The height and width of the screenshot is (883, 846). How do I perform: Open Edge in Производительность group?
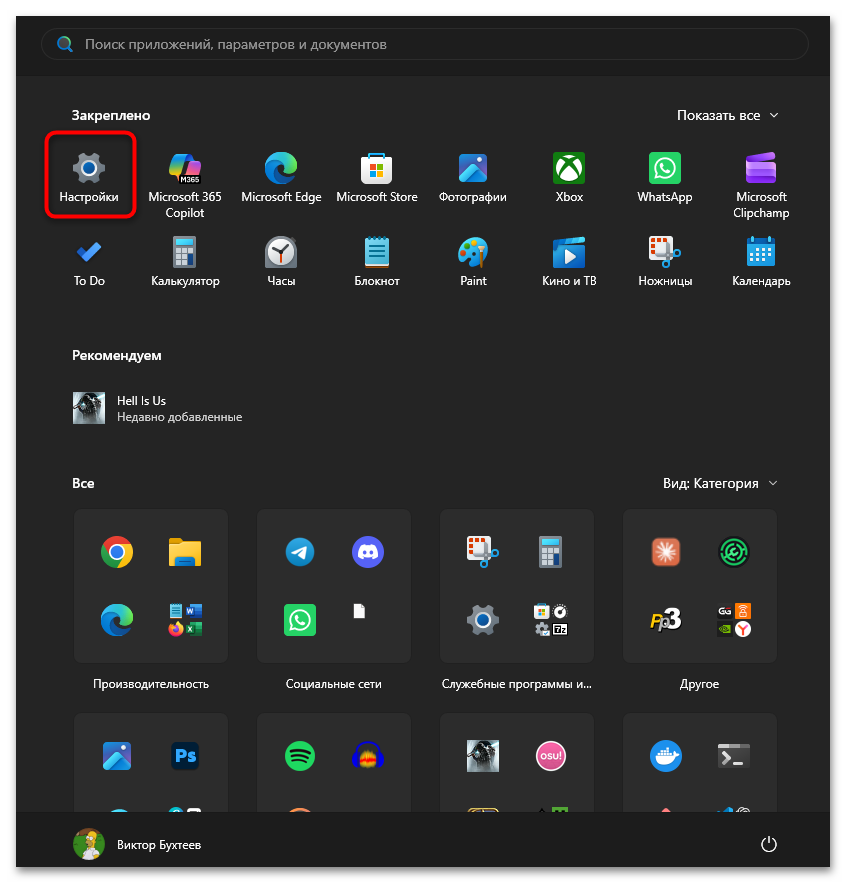pos(117,620)
